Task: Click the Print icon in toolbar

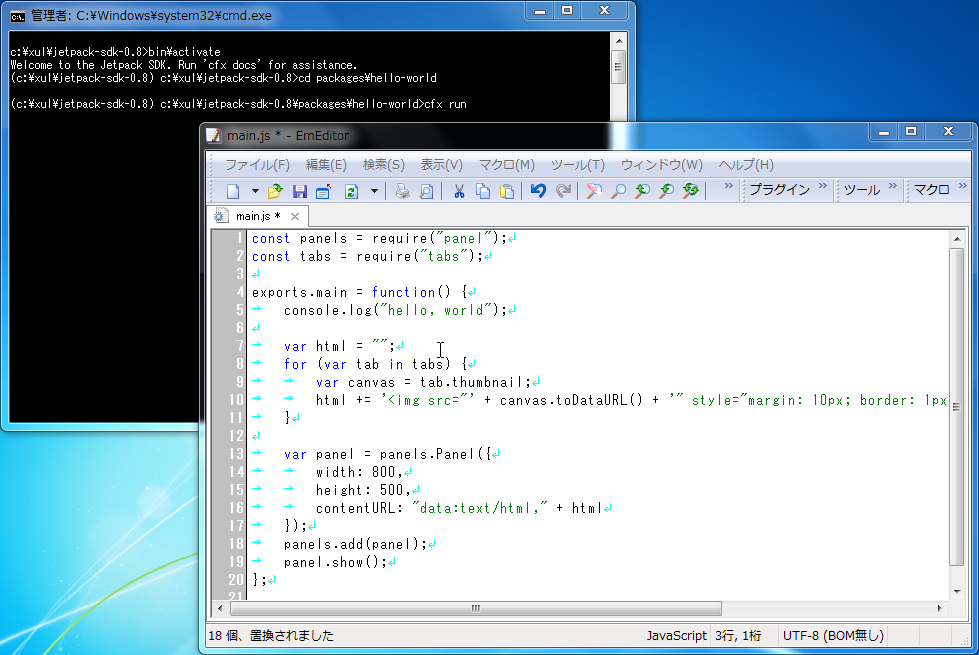Action: [x=402, y=191]
